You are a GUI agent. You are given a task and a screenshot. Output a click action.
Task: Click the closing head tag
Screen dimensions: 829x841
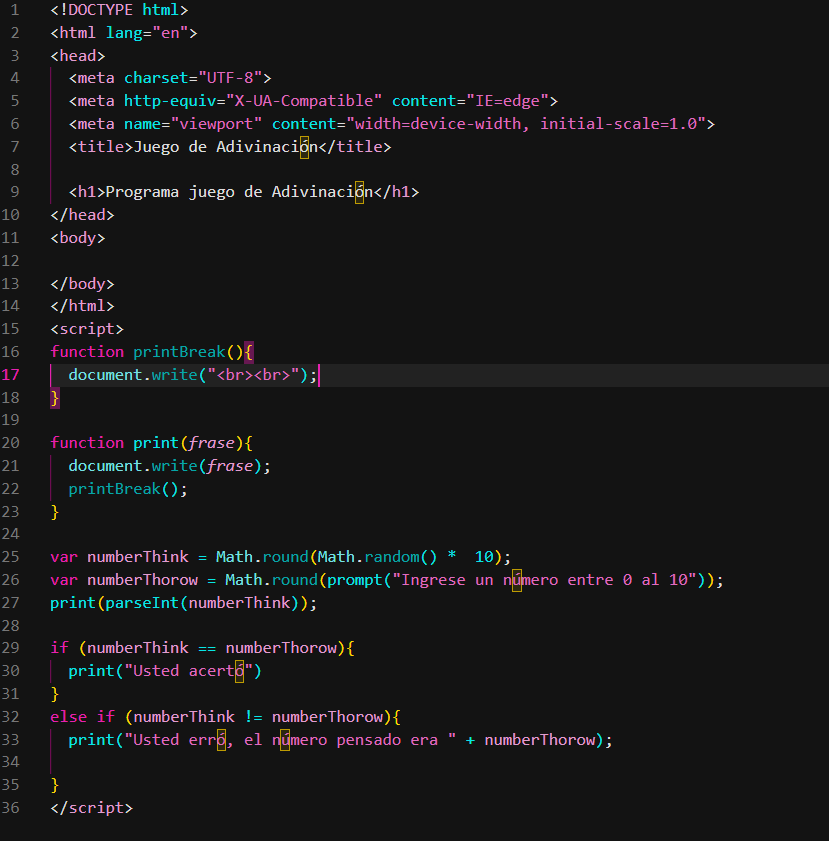(x=82, y=215)
